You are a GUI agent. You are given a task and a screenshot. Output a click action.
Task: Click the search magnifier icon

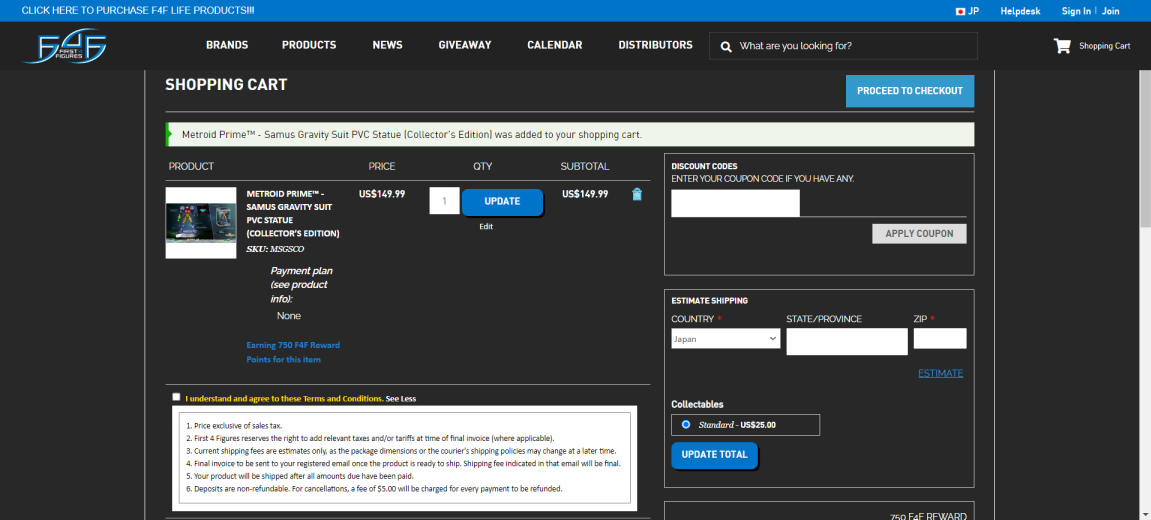tap(726, 46)
